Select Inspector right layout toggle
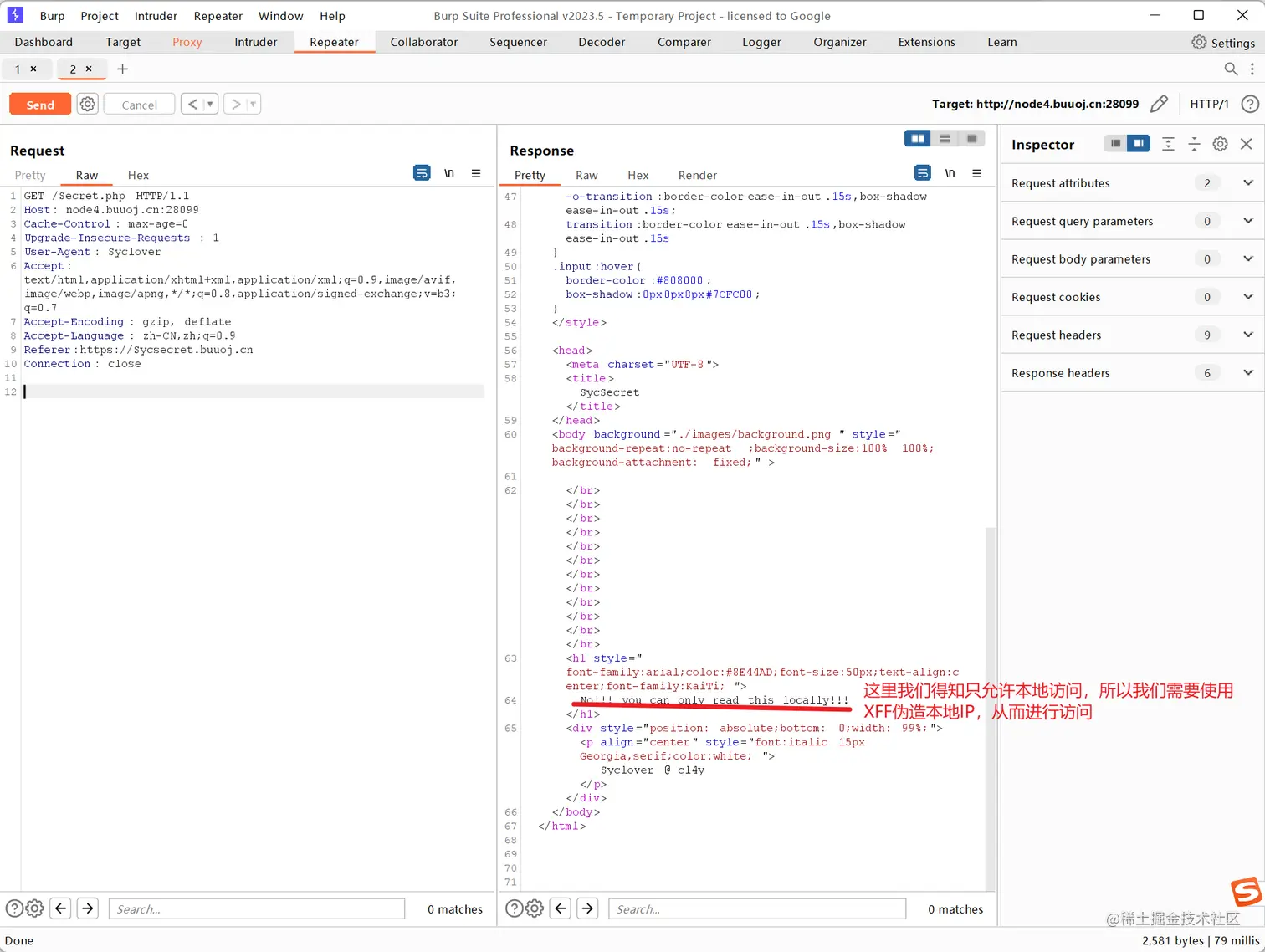 1139,144
